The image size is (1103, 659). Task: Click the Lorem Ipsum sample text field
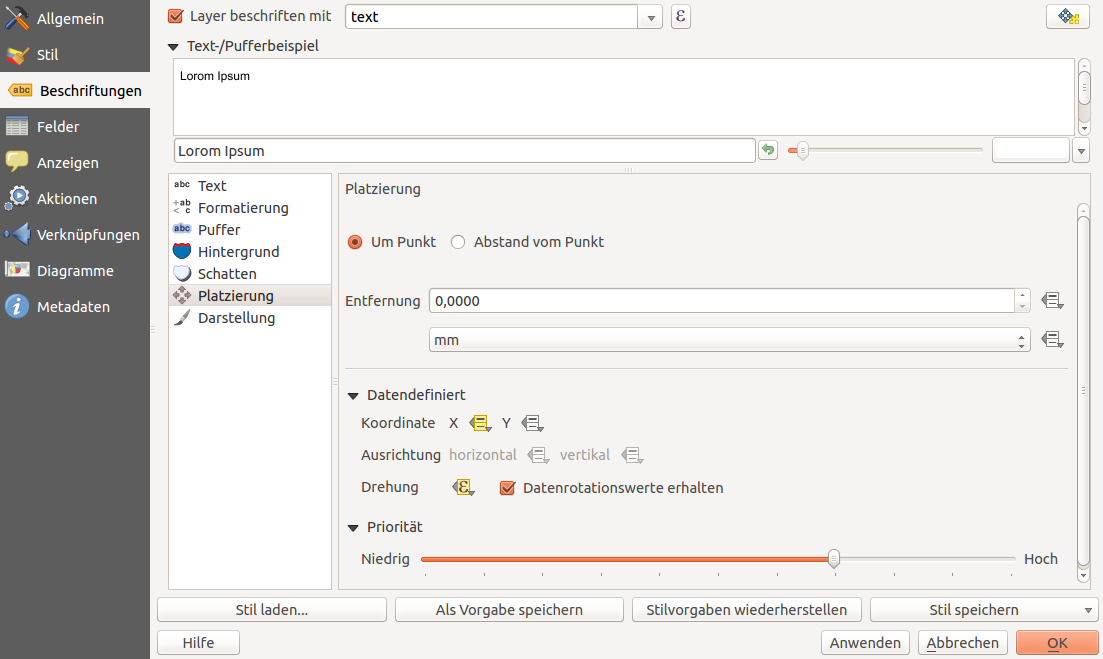pos(464,151)
